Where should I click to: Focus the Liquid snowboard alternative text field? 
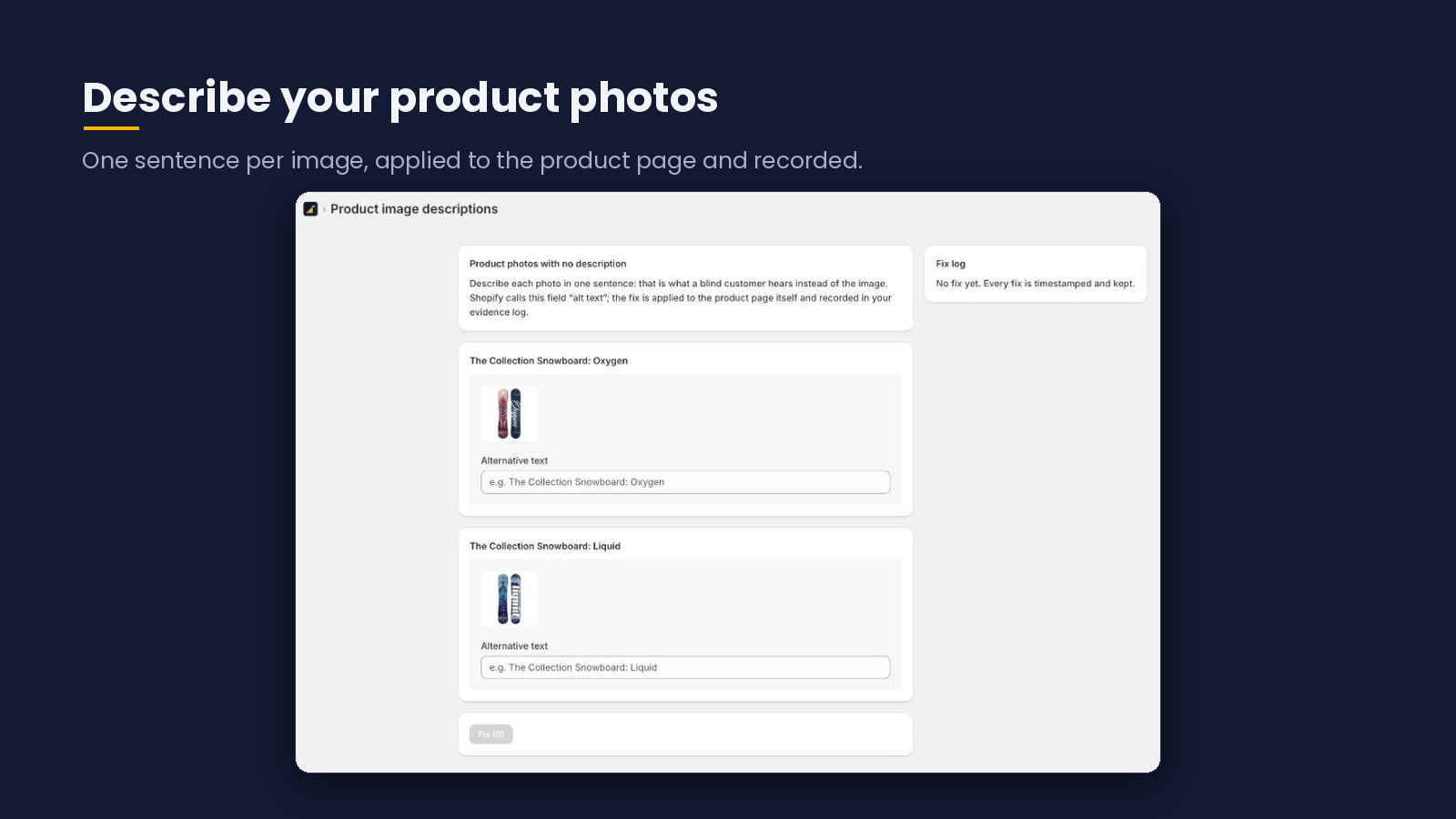[x=685, y=668]
